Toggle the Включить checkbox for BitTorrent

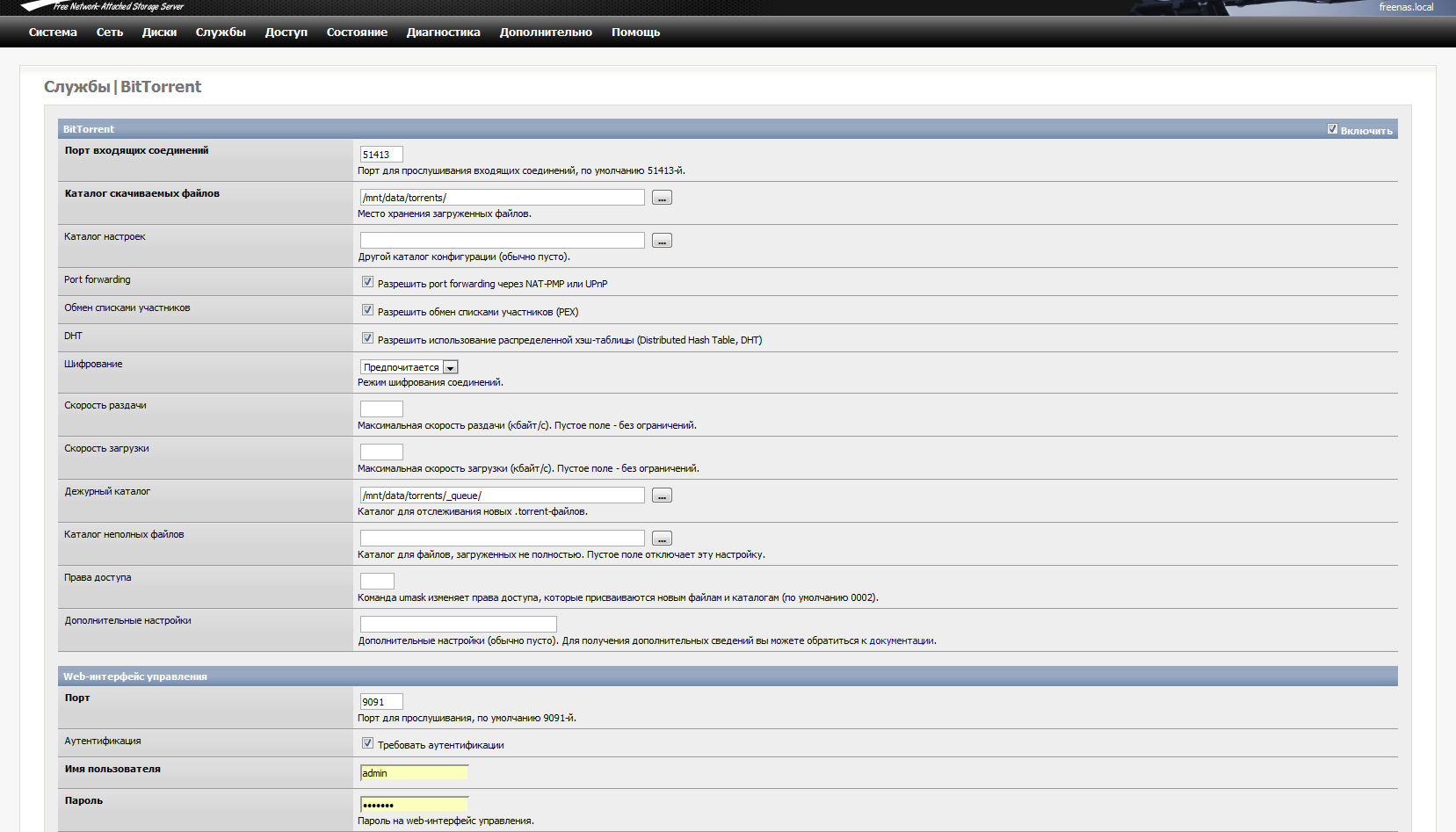click(x=1332, y=129)
